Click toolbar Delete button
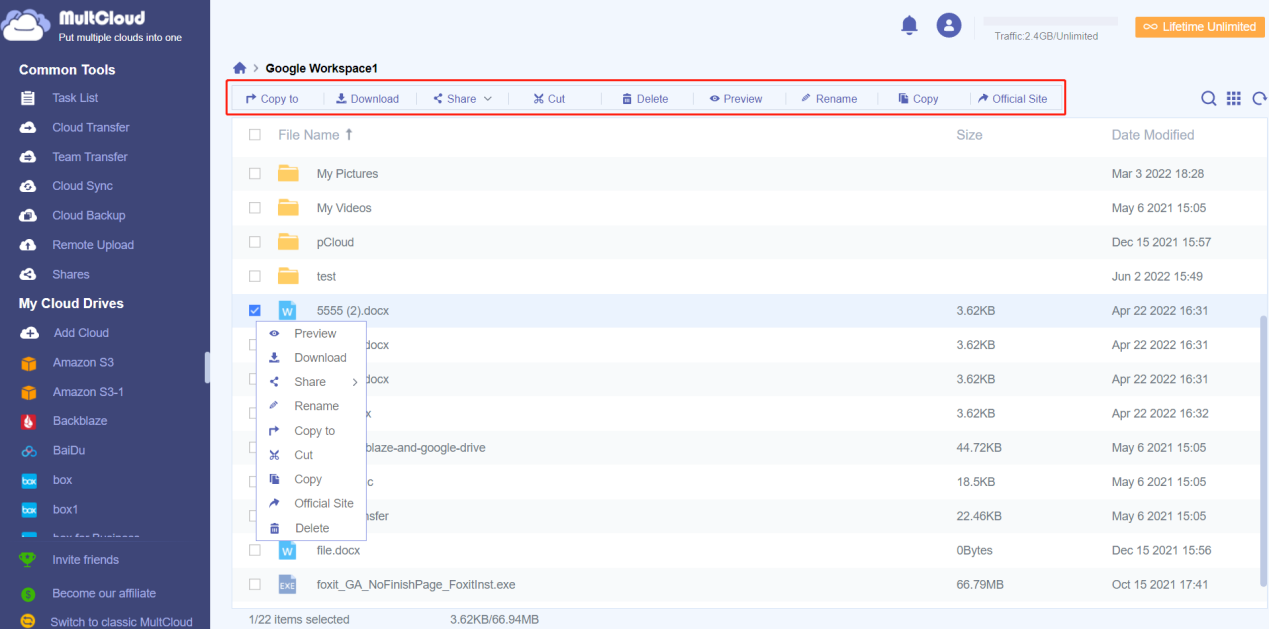Screen dimensions: 1269x629 coord(644,99)
